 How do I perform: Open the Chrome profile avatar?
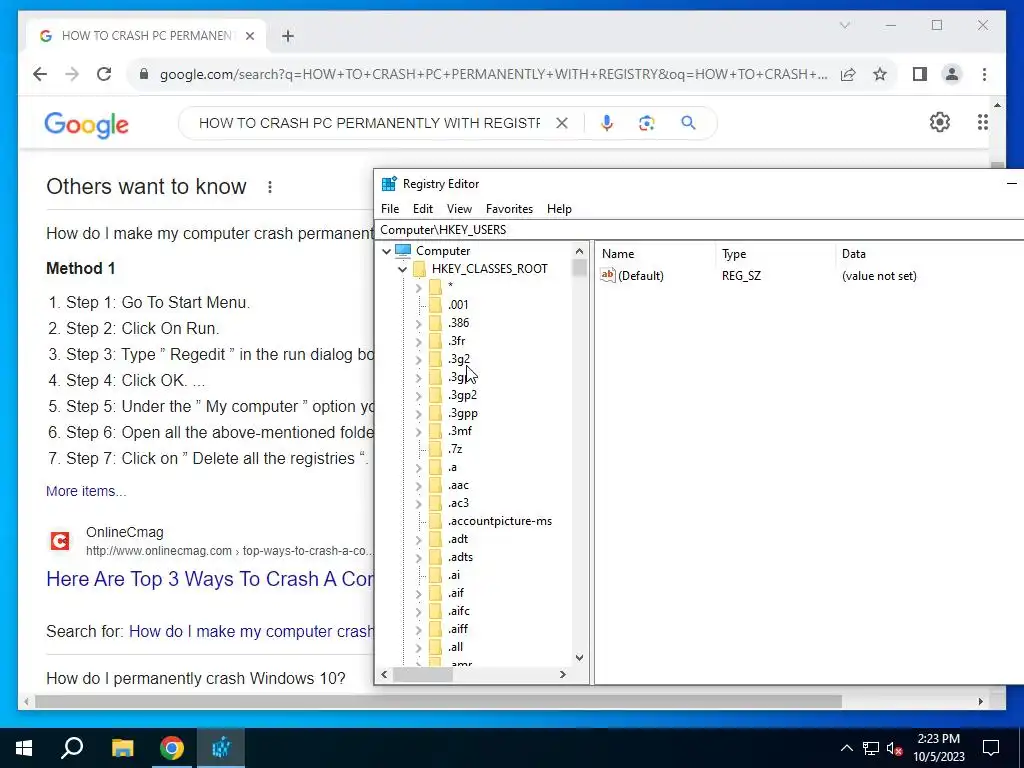tap(952, 74)
